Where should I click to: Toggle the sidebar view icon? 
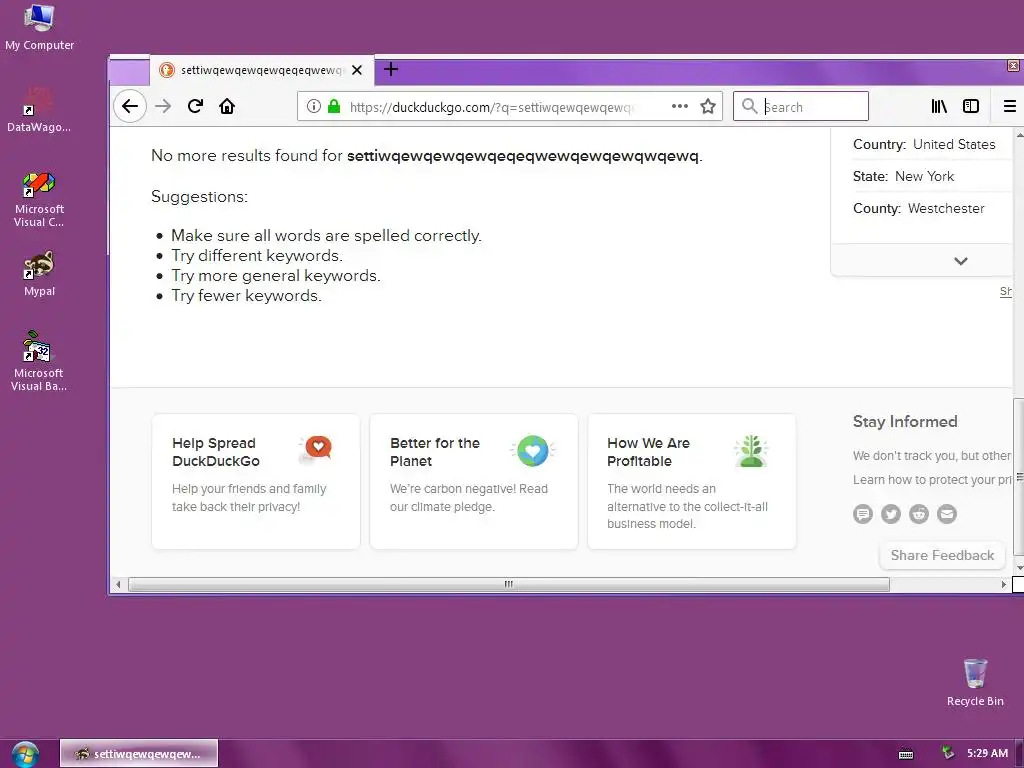pyautogui.click(x=971, y=106)
